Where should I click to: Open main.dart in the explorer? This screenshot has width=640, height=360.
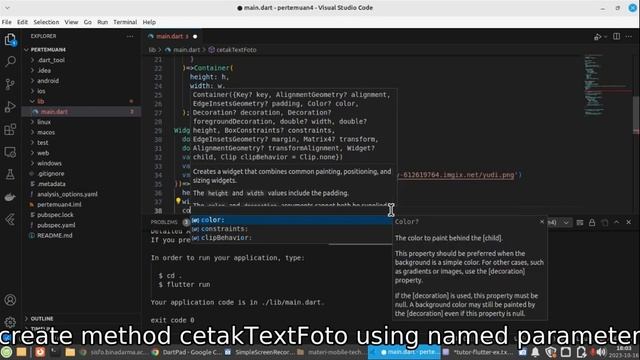81,111
